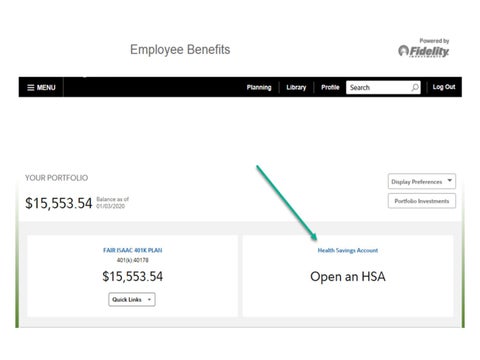Click the $15,553.54 401K plan balance
The height and width of the screenshot is (360, 480).
pos(133,276)
